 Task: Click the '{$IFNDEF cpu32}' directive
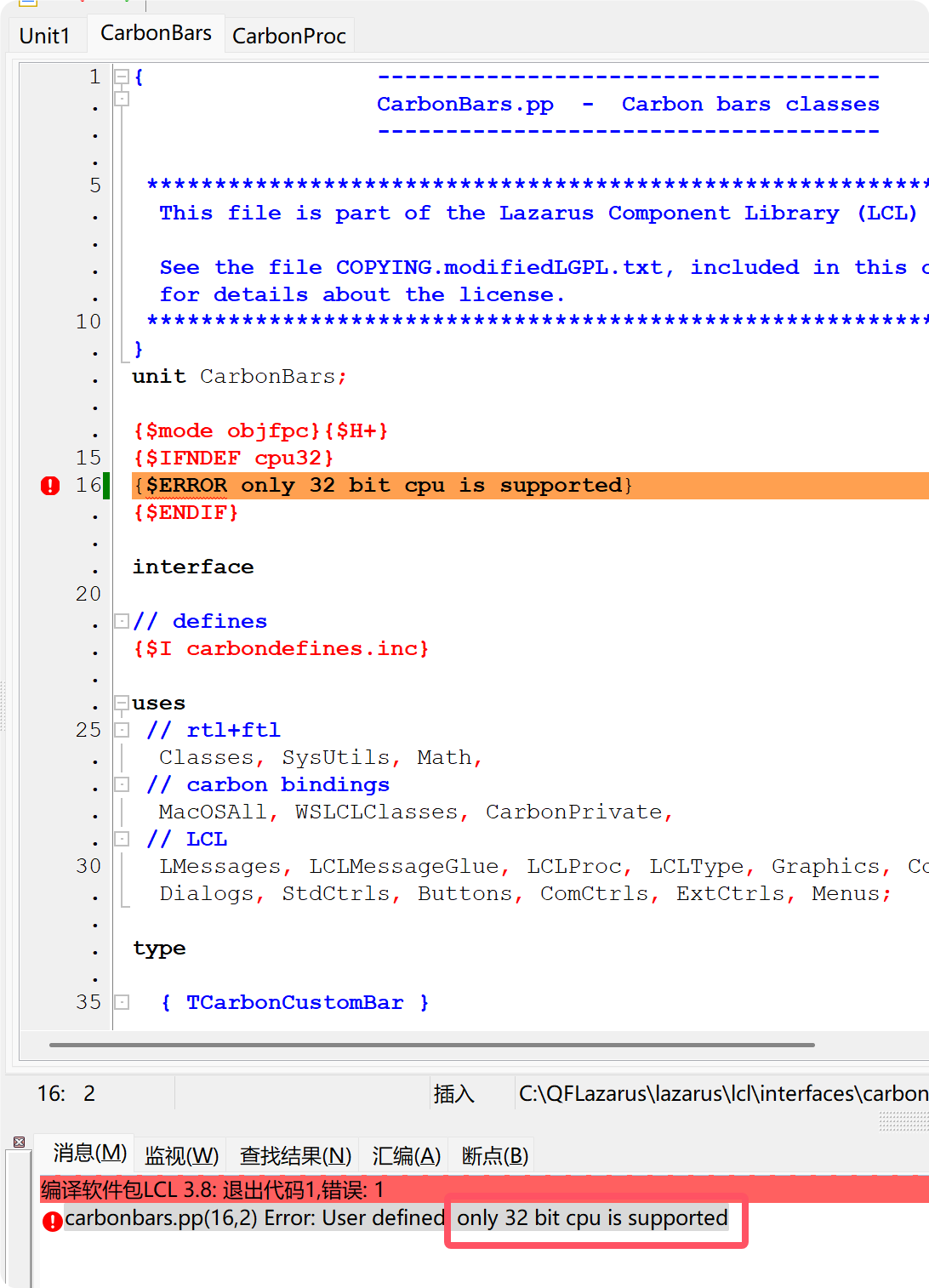point(234,458)
